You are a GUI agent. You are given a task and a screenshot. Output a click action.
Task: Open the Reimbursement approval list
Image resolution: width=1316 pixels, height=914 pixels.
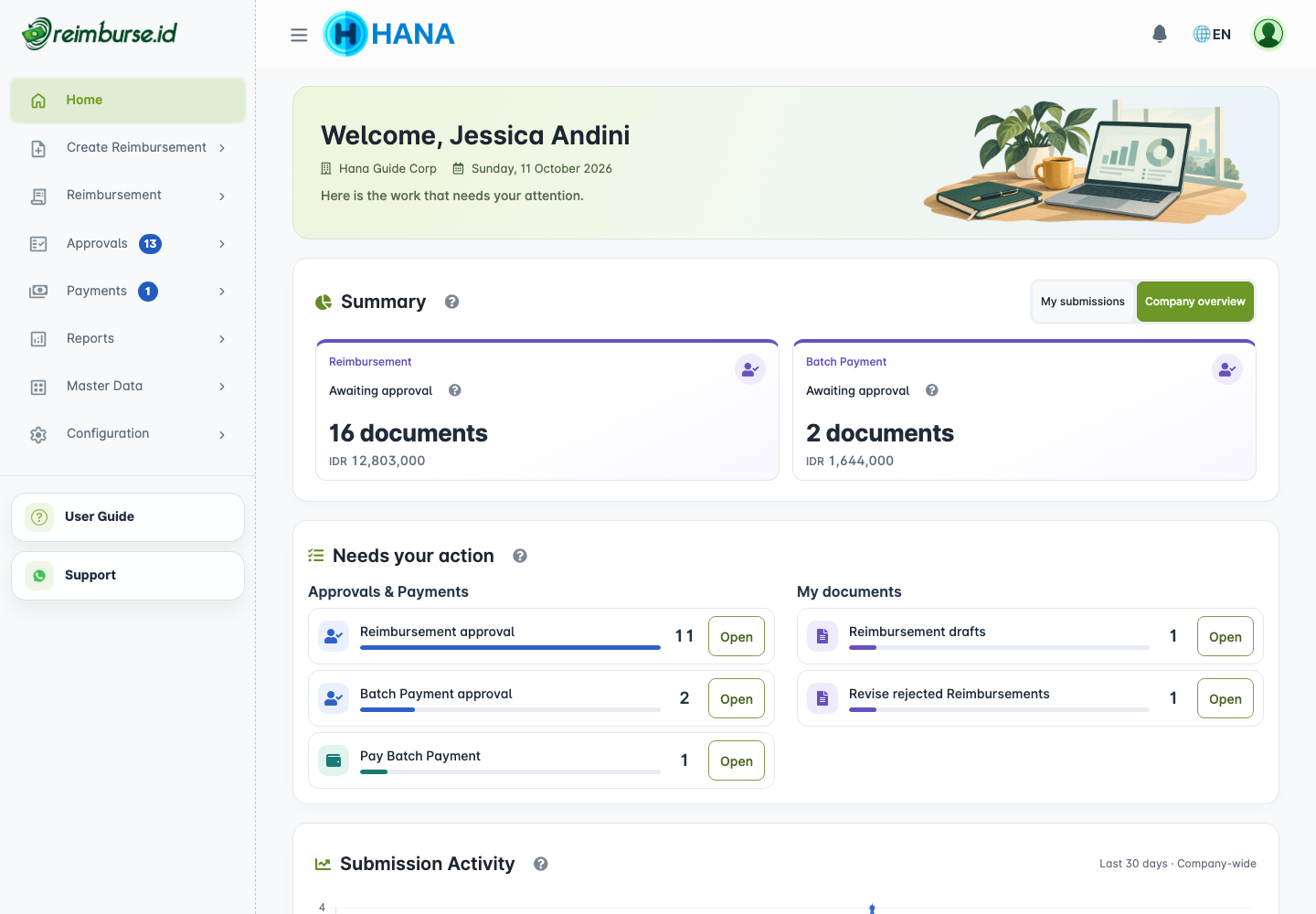click(737, 636)
